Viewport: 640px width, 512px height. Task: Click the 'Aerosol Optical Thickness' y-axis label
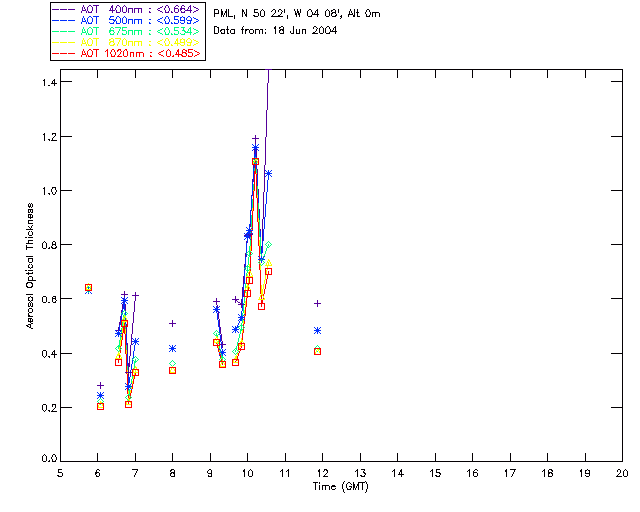(30, 266)
